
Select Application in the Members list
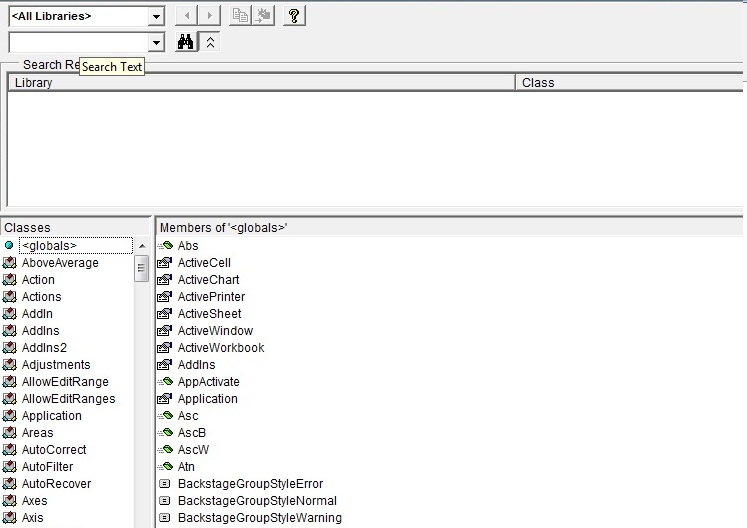[x=208, y=399]
